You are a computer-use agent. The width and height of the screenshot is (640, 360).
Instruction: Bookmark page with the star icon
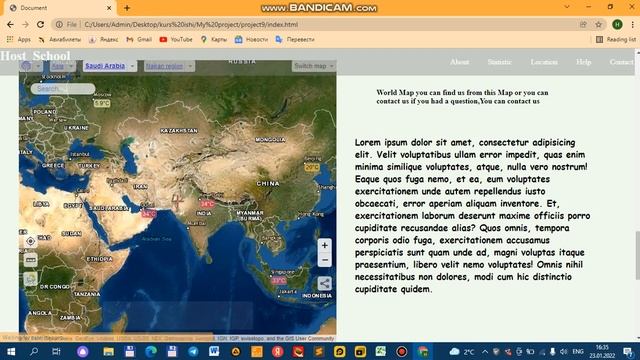coord(598,24)
